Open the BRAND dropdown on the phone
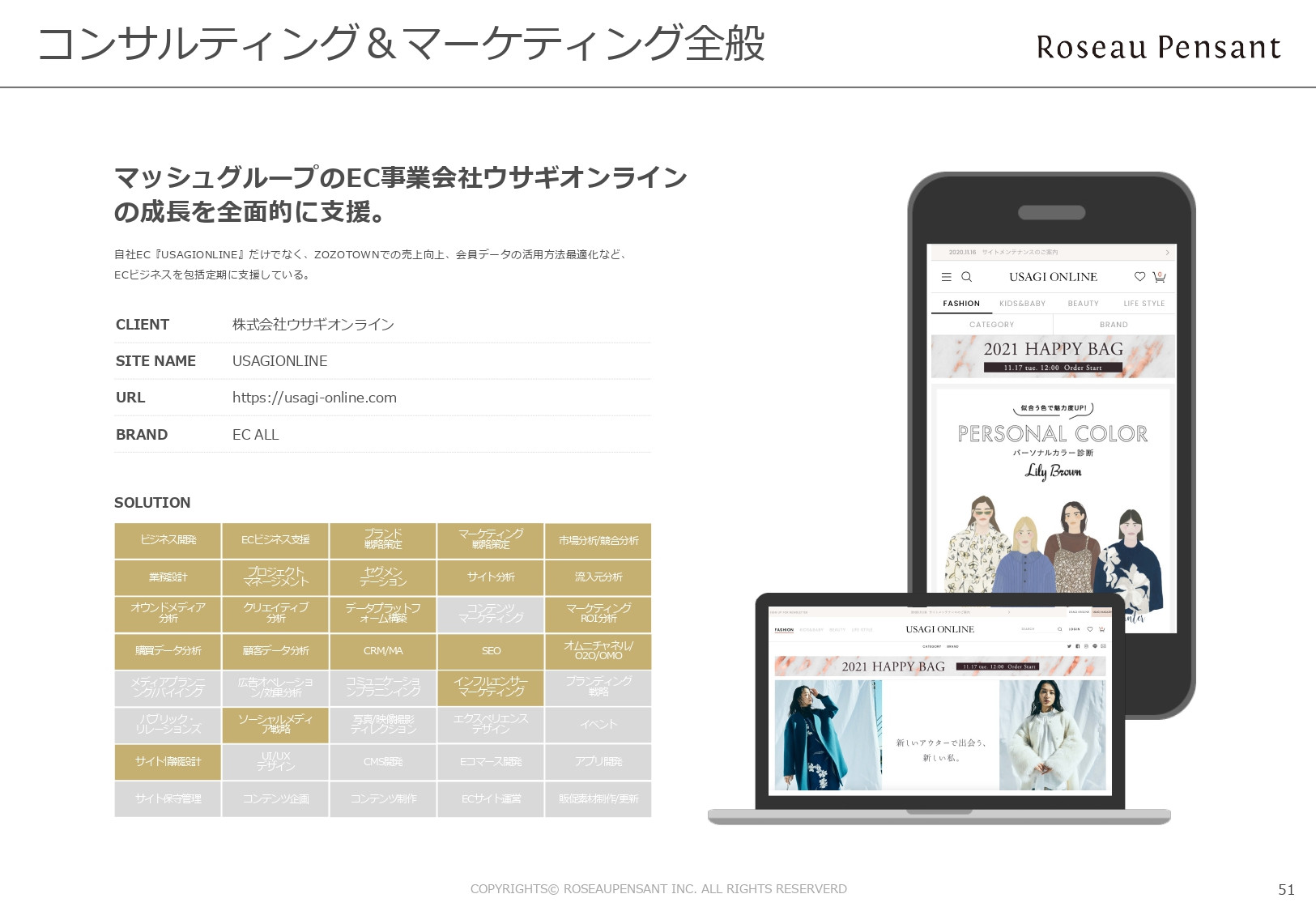 (x=1114, y=324)
